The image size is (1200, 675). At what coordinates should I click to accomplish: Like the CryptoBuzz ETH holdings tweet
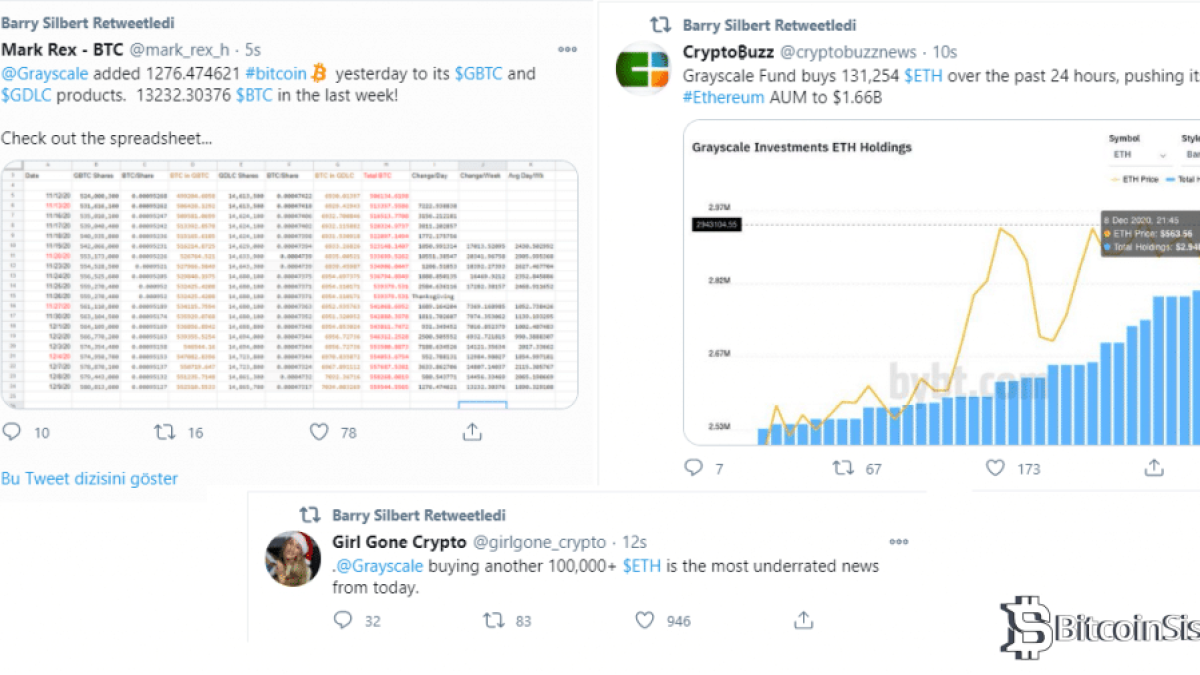tap(995, 467)
